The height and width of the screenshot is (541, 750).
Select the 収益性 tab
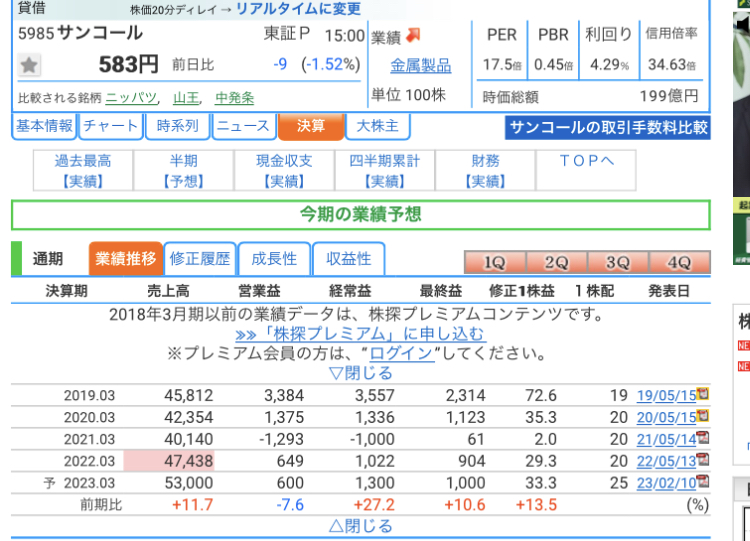coord(349,259)
